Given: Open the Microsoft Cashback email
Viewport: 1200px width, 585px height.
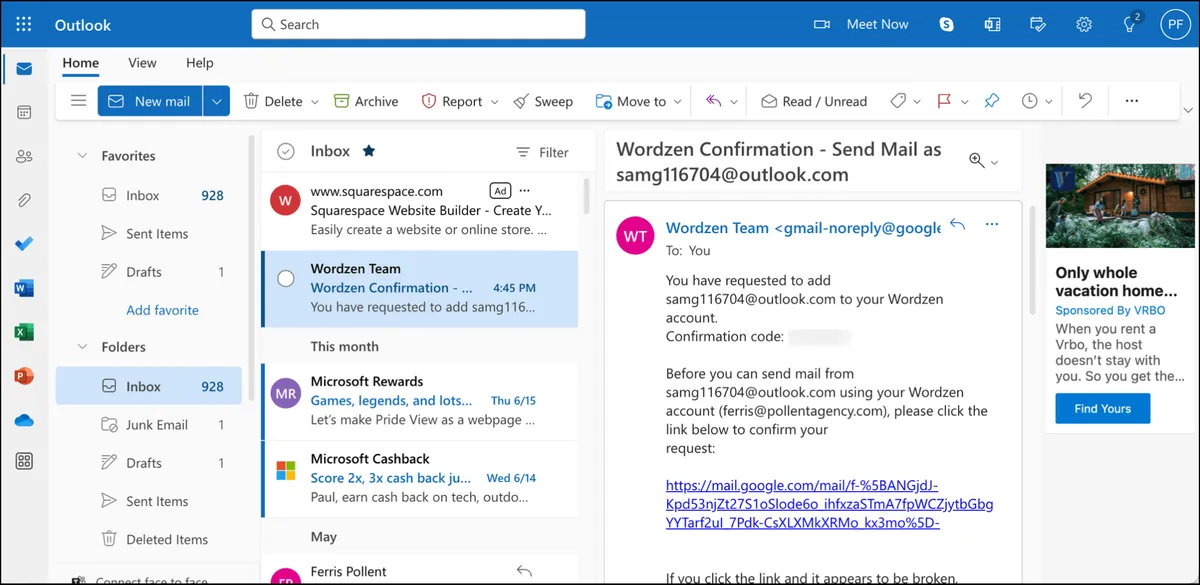Looking at the screenshot, I should pos(419,478).
